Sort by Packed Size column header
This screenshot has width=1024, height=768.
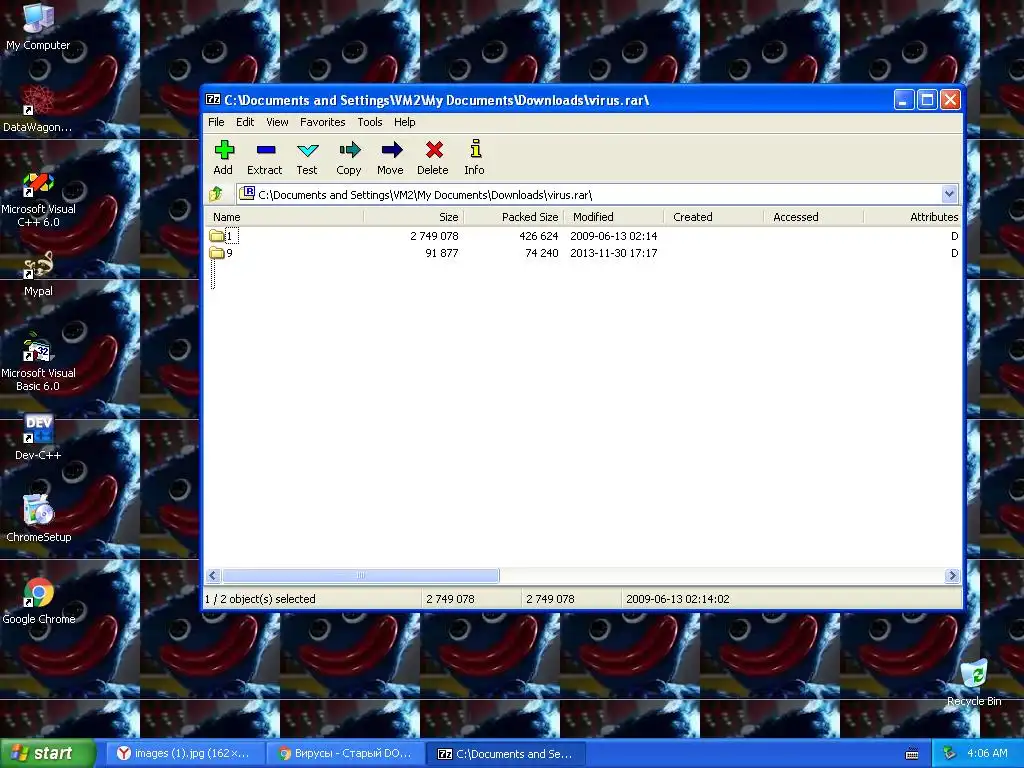coord(513,217)
